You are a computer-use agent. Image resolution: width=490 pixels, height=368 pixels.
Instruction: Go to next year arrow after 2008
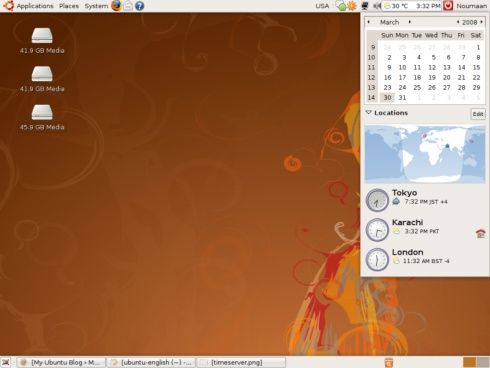[x=481, y=22]
